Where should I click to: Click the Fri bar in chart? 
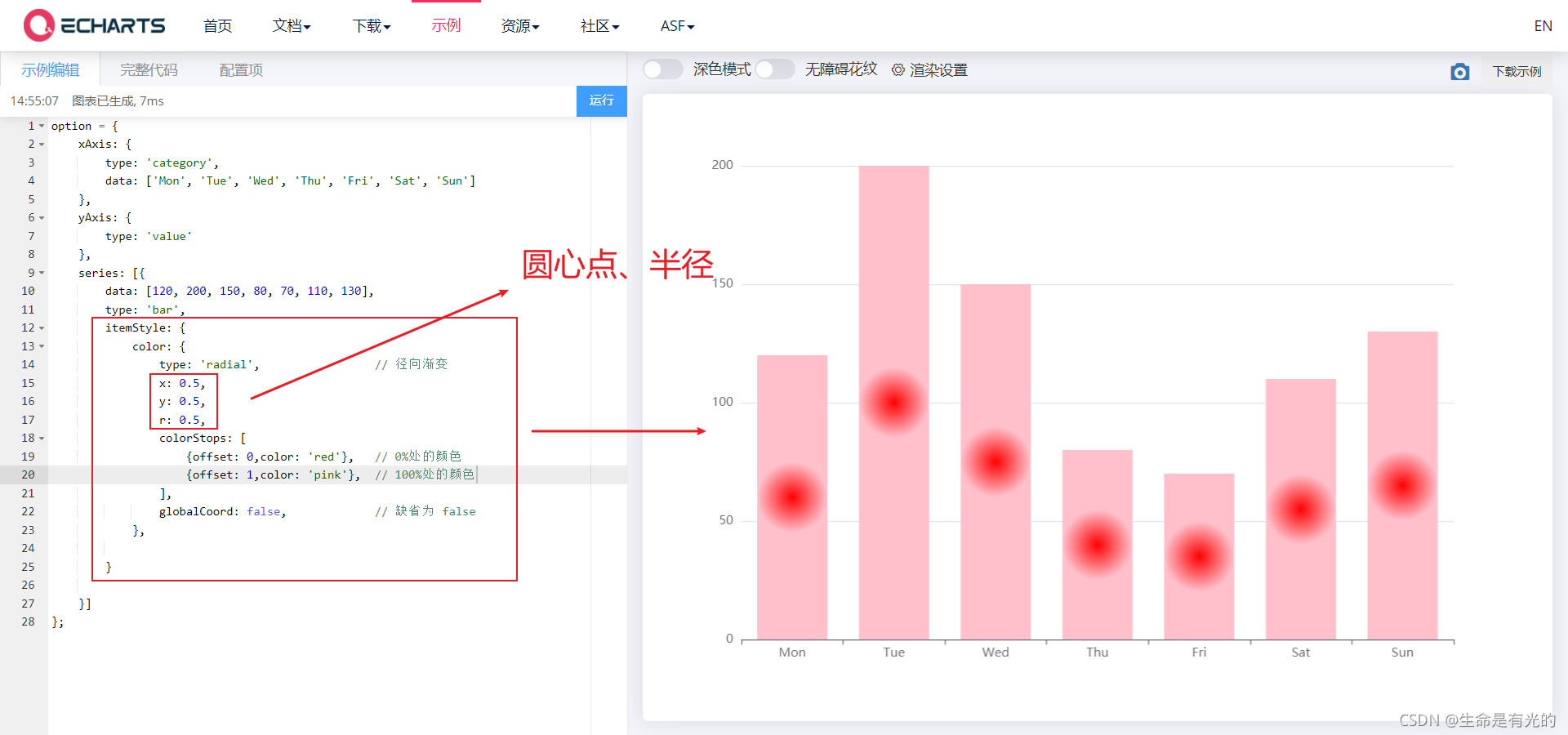click(x=1199, y=556)
